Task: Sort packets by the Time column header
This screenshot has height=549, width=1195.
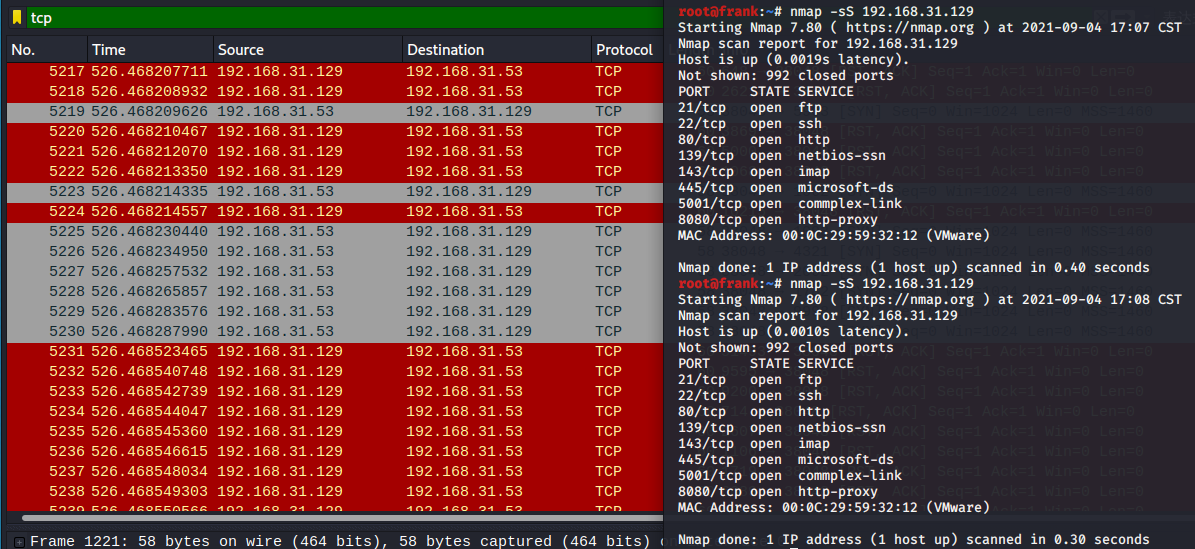Action: point(151,50)
